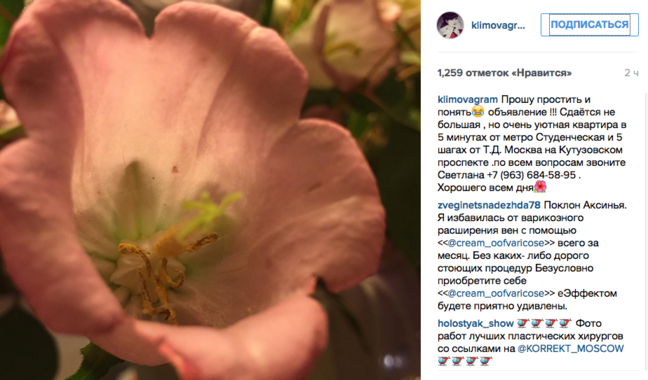Open the @KORREKT_MOSCOW mention
Image resolution: width=648 pixels, height=380 pixels.
(570, 349)
